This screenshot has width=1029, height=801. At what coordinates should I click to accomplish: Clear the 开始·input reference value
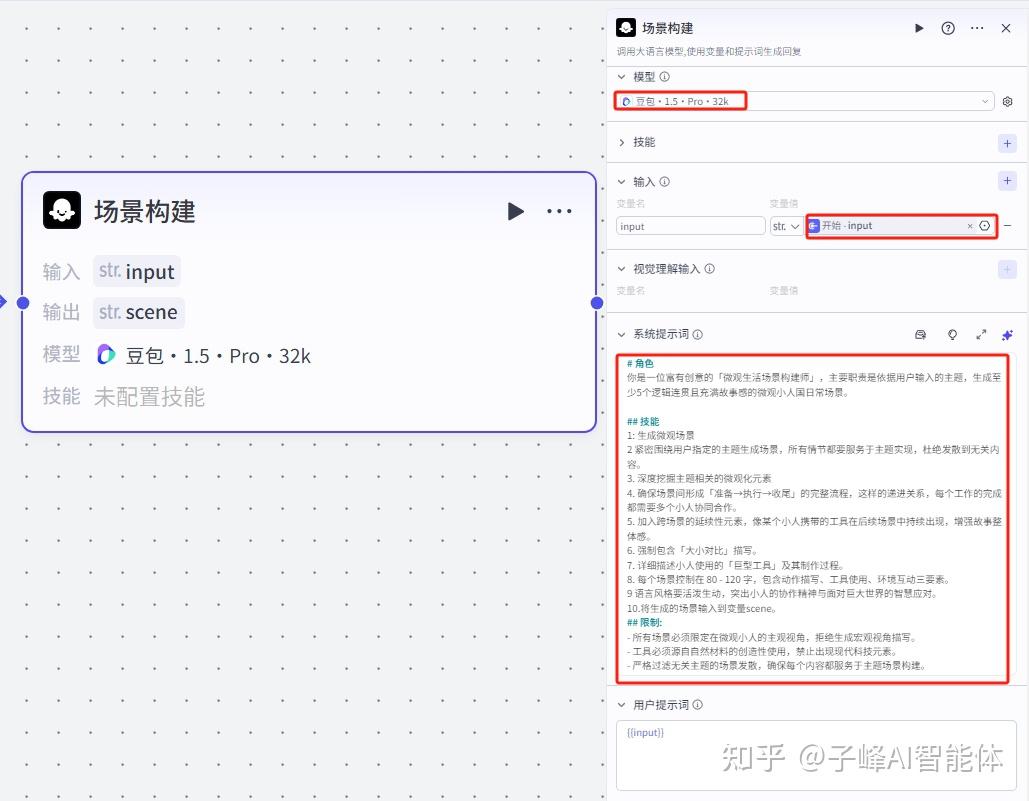(969, 226)
